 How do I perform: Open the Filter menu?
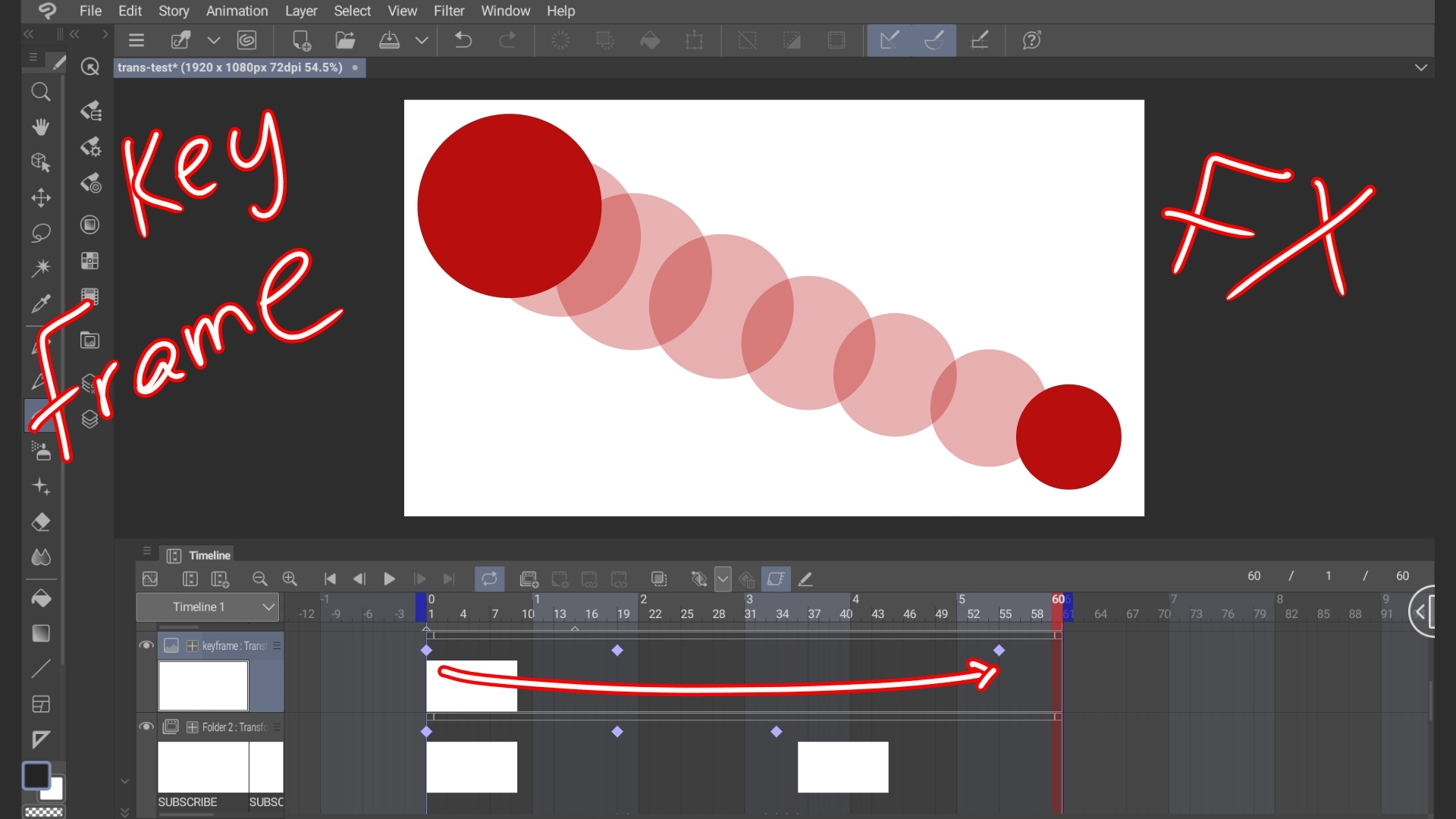[449, 11]
